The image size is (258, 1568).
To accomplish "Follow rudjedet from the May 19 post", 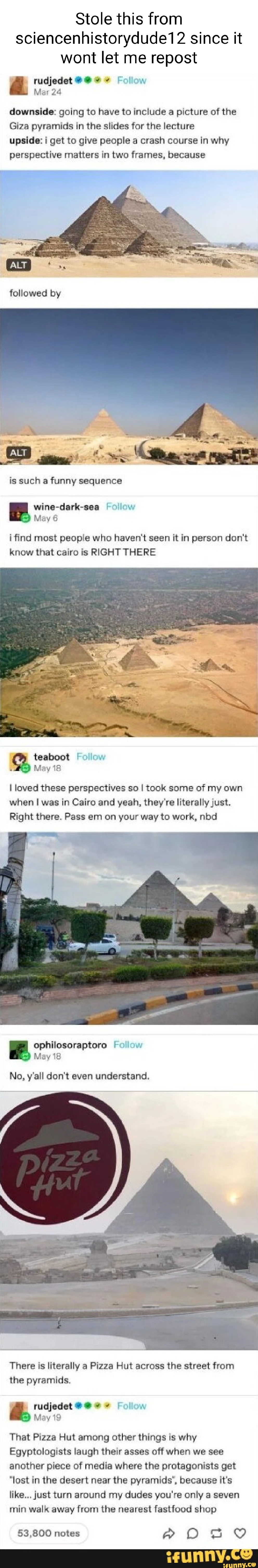I will 131,1406.
